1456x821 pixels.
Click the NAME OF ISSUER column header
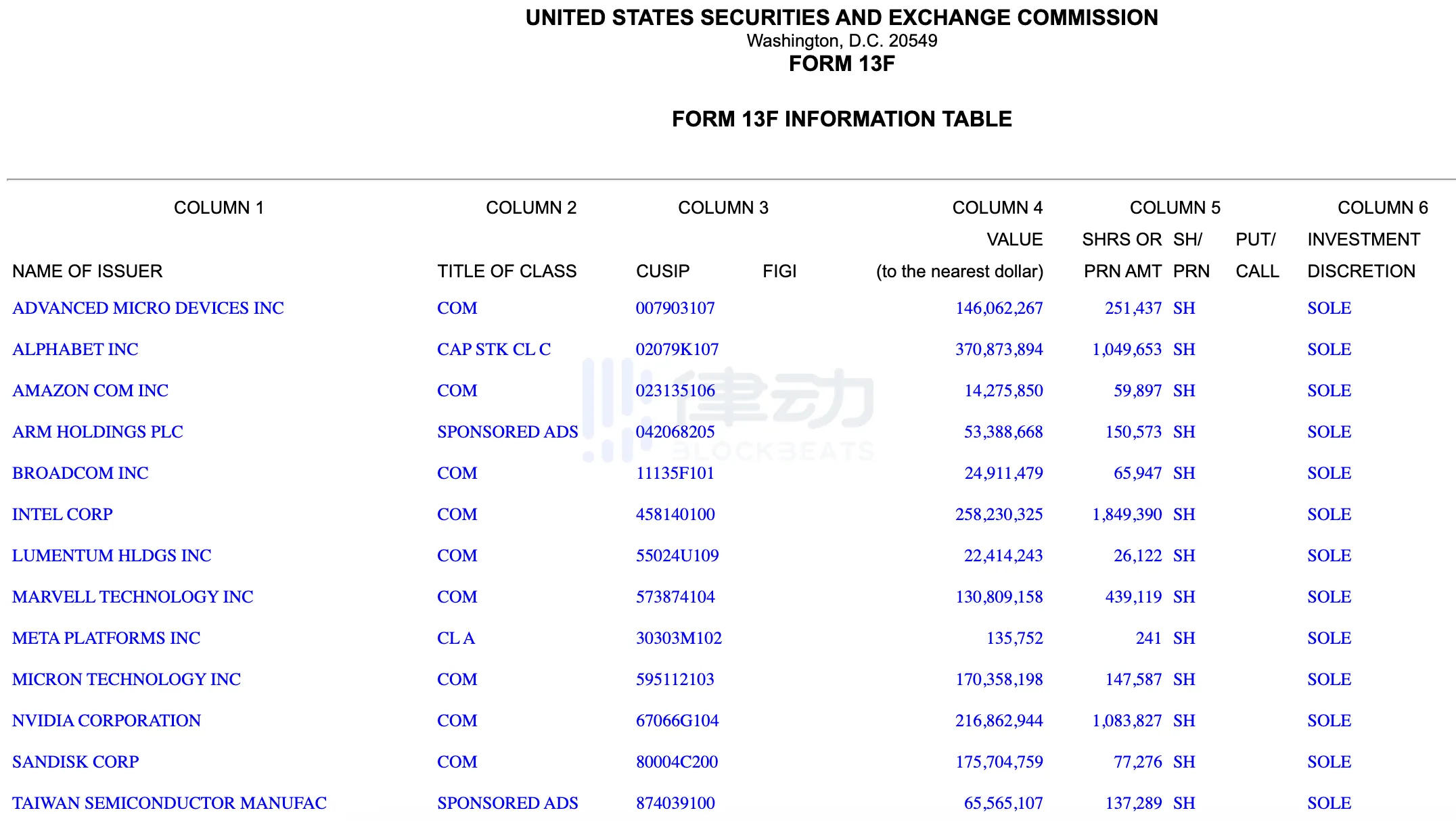[x=87, y=271]
